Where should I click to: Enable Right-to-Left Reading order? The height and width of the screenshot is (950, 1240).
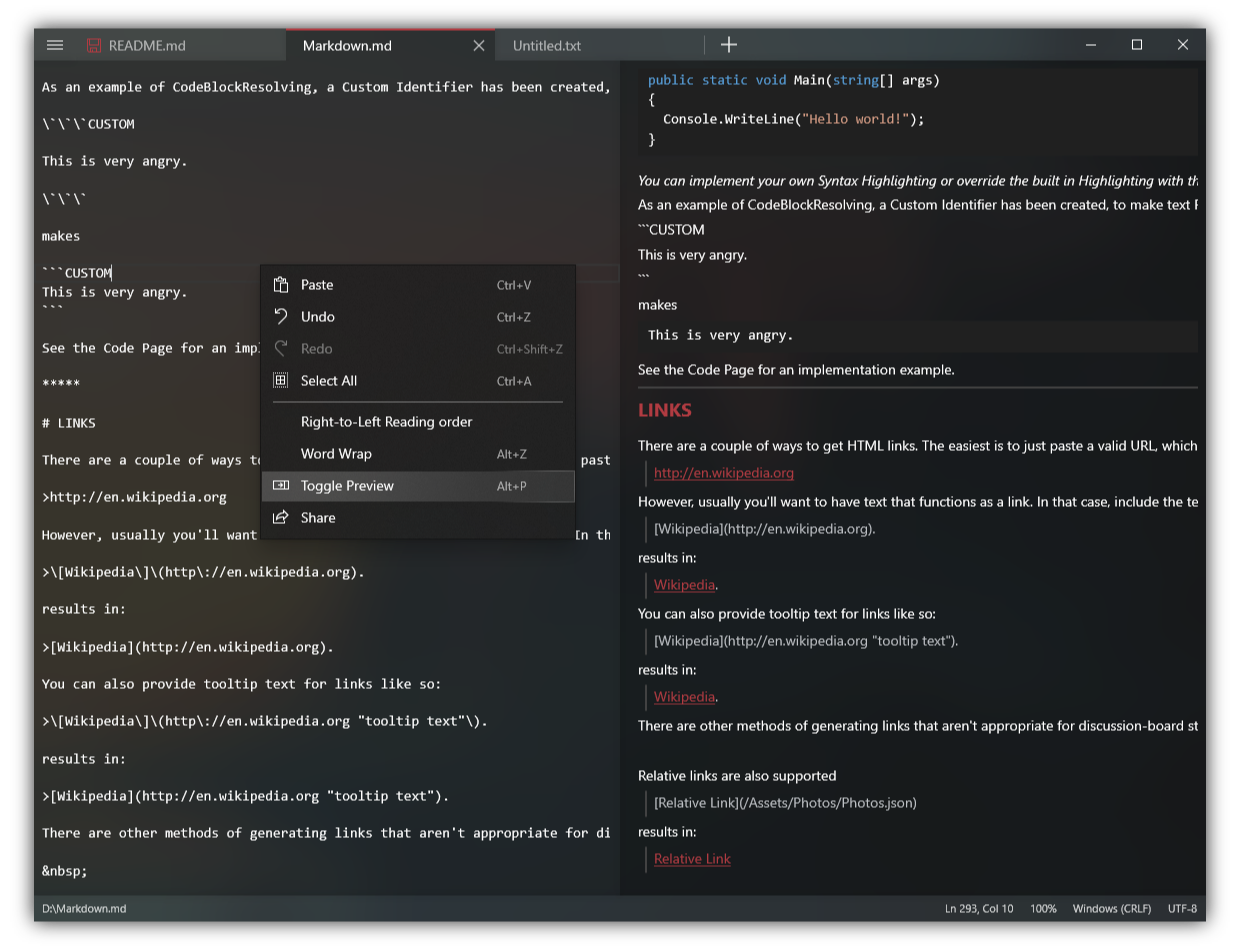point(386,421)
